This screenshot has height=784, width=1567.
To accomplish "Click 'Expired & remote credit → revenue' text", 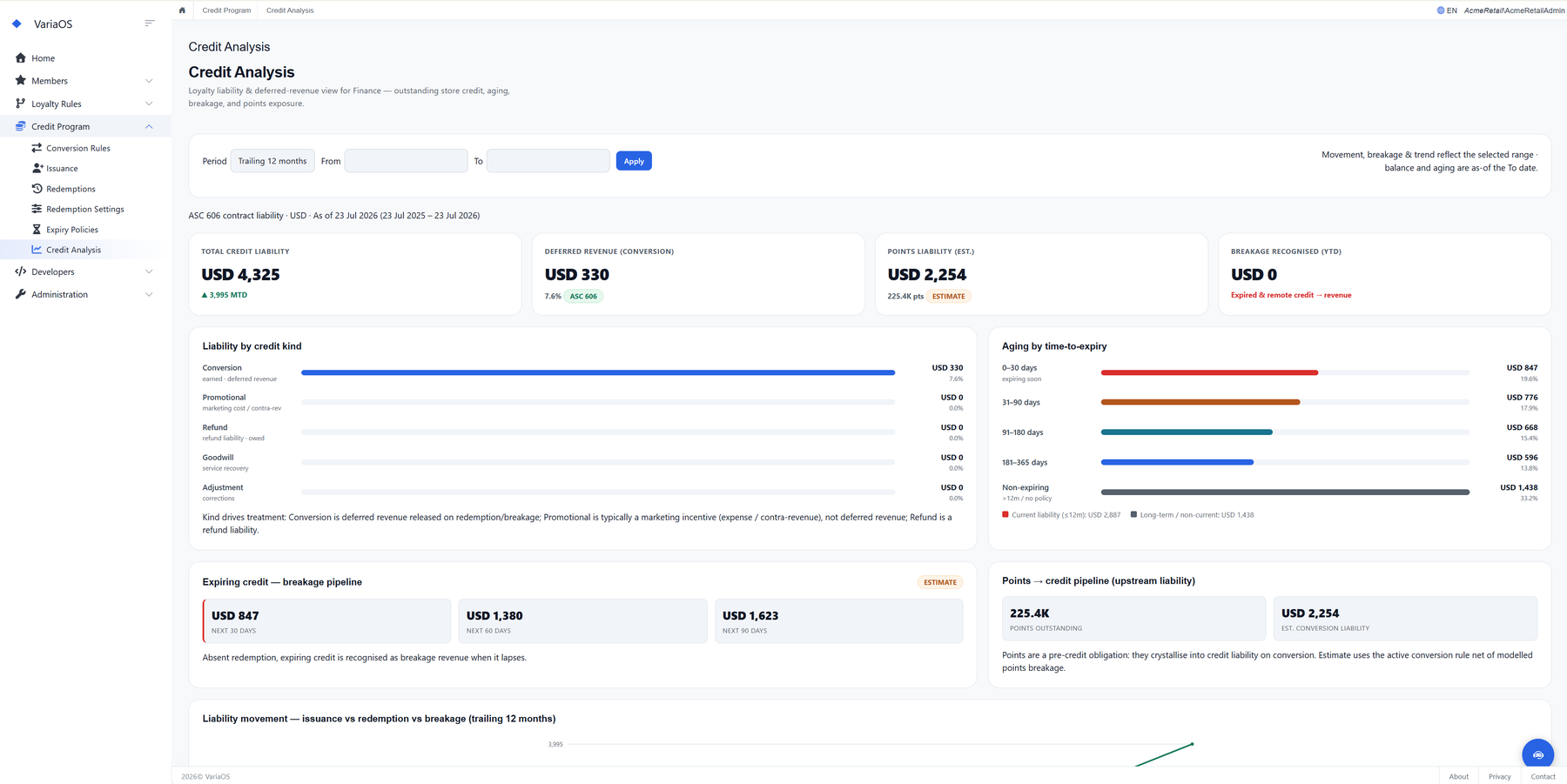I will click(1291, 295).
